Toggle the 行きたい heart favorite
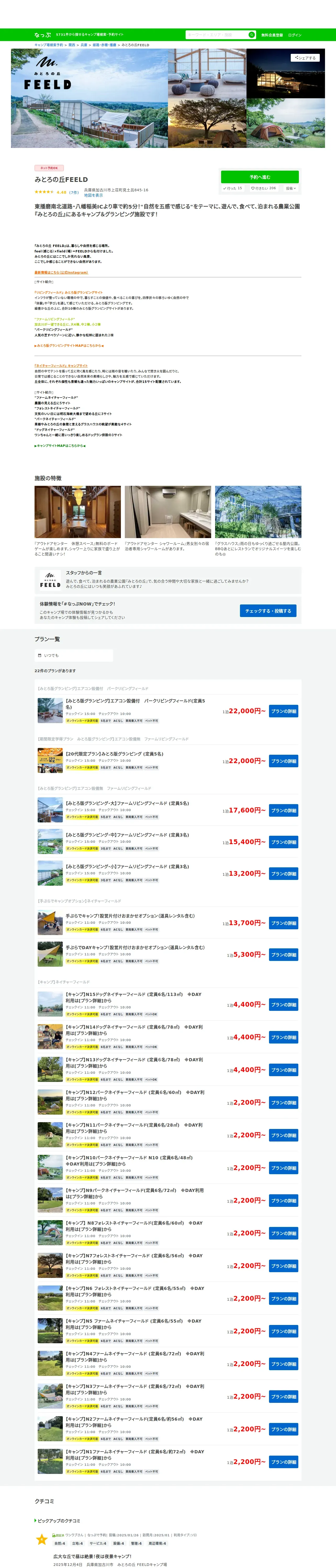 coord(264,189)
